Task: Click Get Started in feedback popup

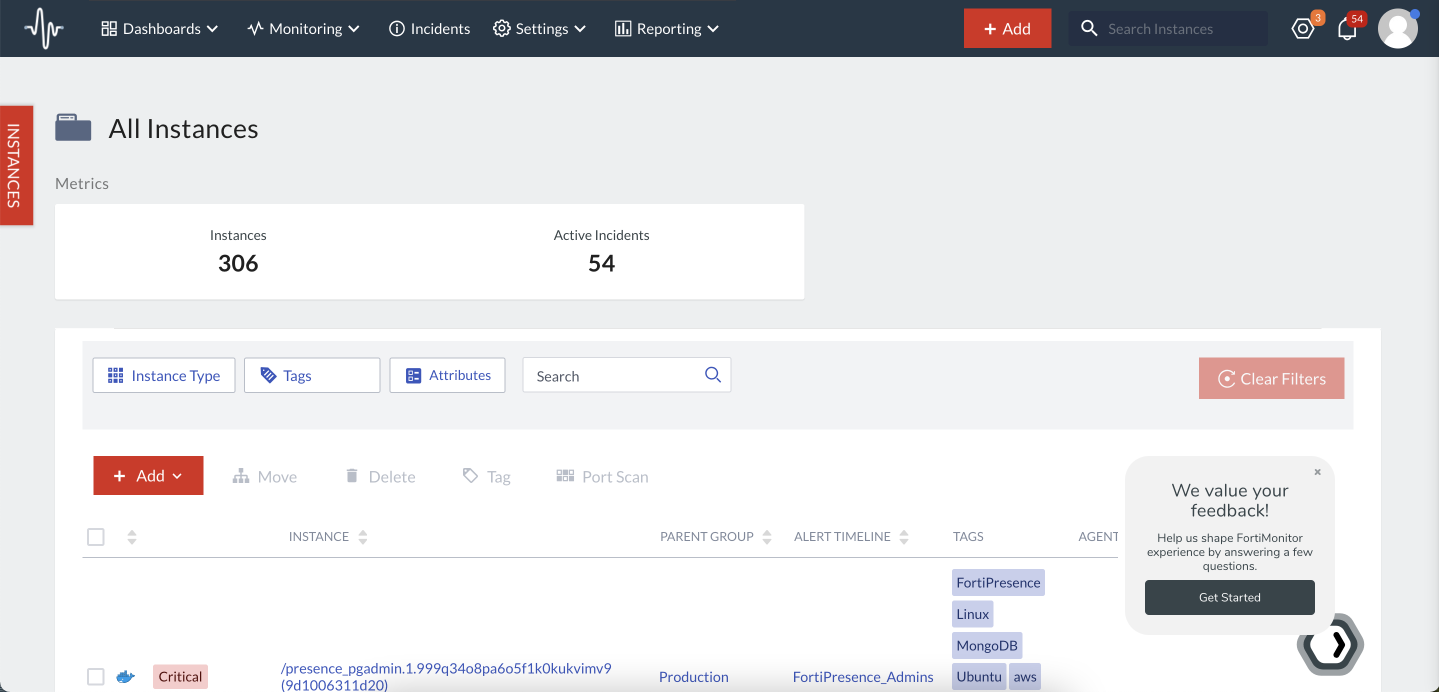Action: (1229, 597)
